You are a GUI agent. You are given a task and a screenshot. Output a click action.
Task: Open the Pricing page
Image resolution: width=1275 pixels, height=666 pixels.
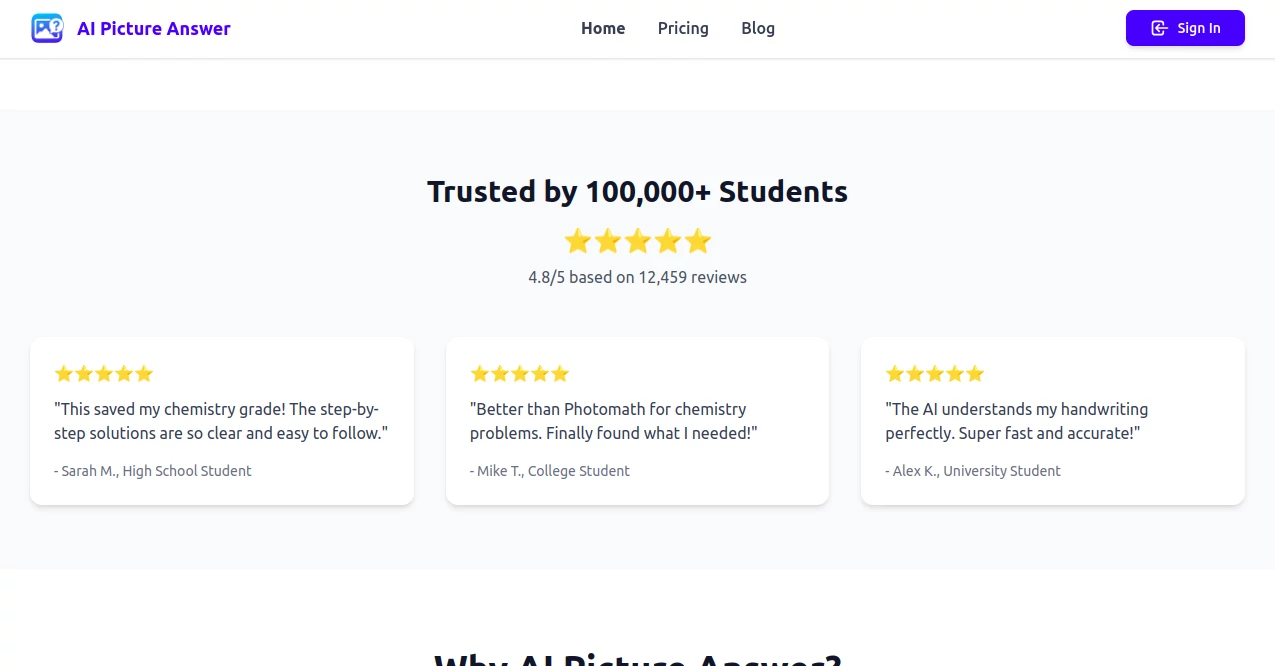[x=682, y=28]
